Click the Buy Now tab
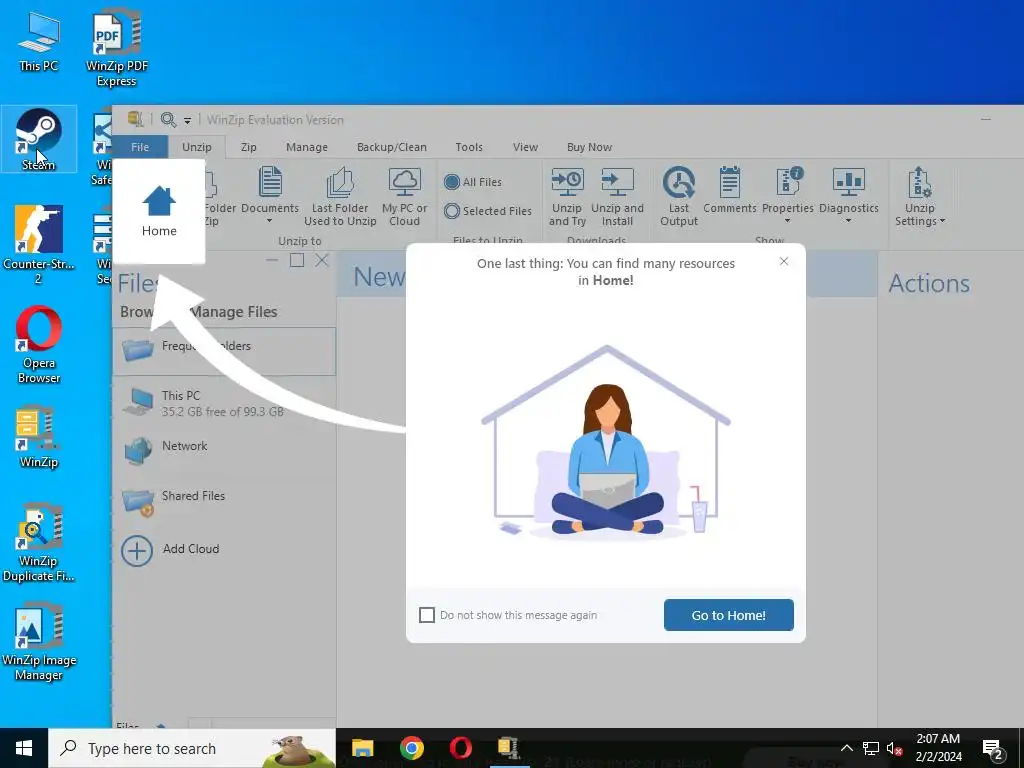Viewport: 1024px width, 768px height. (589, 147)
